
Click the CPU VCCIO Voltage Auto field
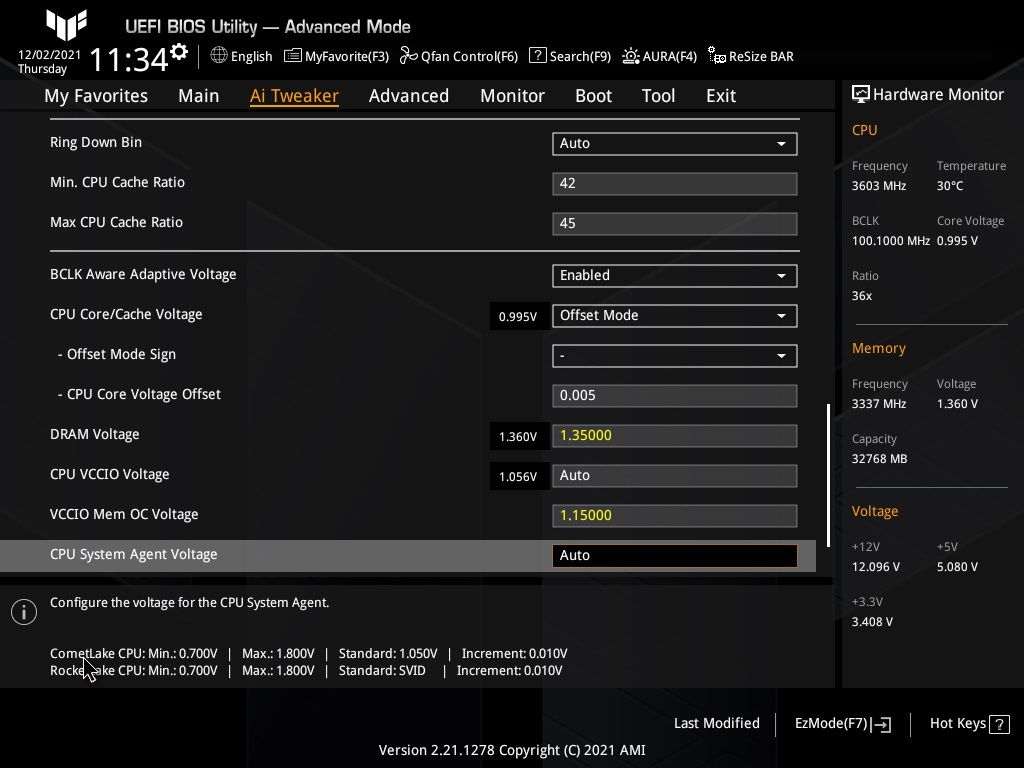pyautogui.click(x=675, y=475)
